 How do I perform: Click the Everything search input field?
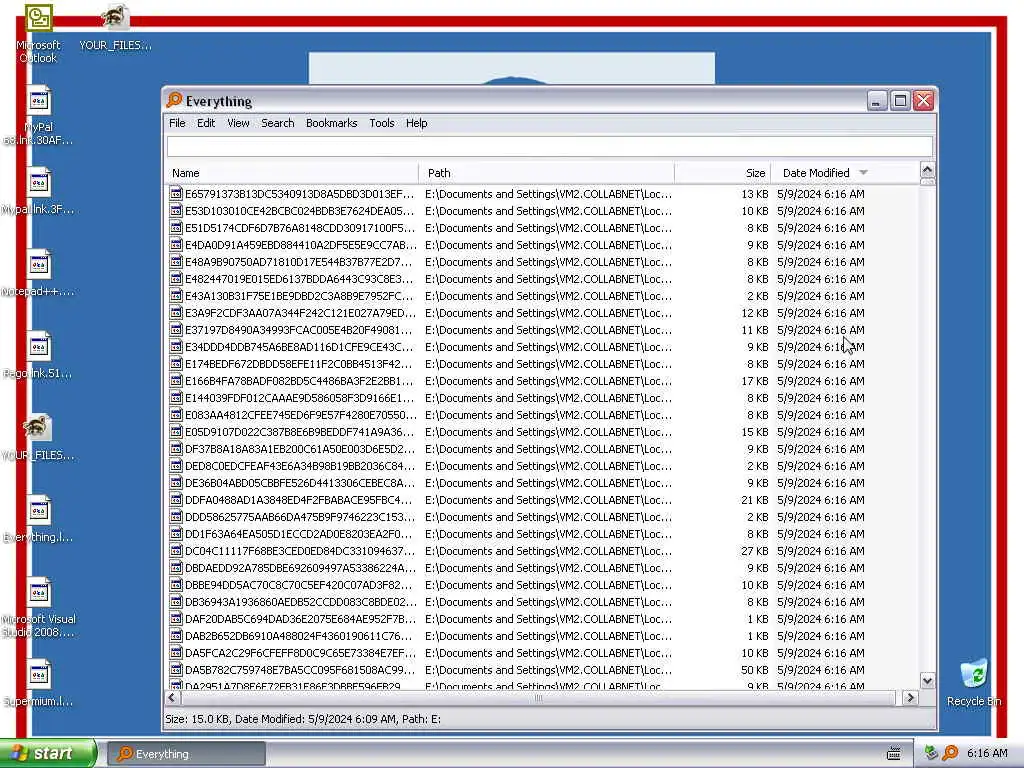tap(550, 146)
